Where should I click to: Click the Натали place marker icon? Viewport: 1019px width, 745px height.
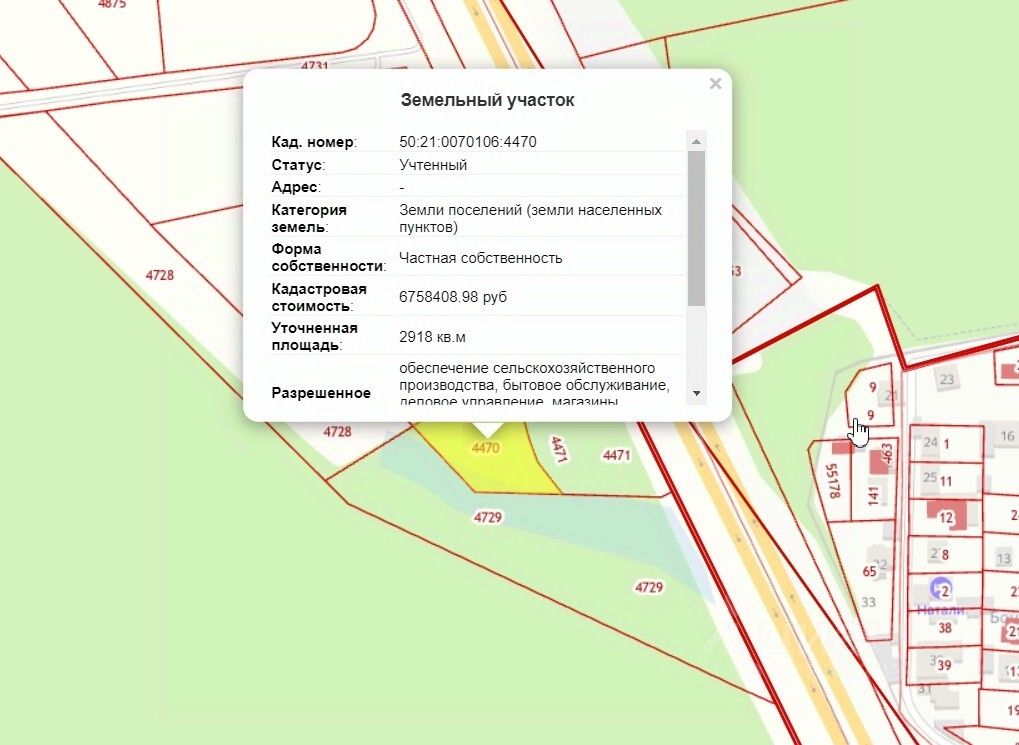tap(940, 588)
